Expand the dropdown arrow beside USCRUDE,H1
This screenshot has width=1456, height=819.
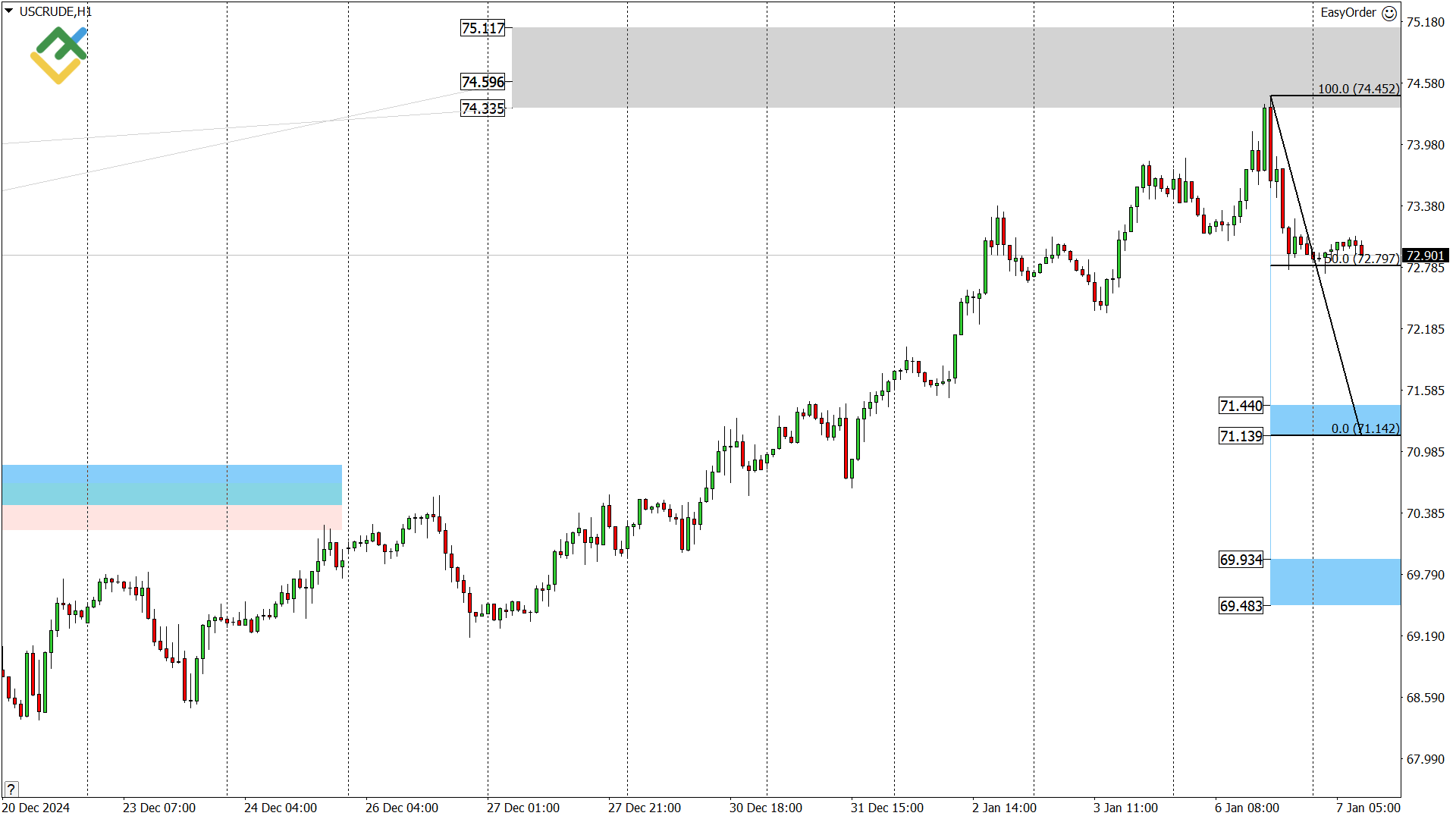point(9,11)
